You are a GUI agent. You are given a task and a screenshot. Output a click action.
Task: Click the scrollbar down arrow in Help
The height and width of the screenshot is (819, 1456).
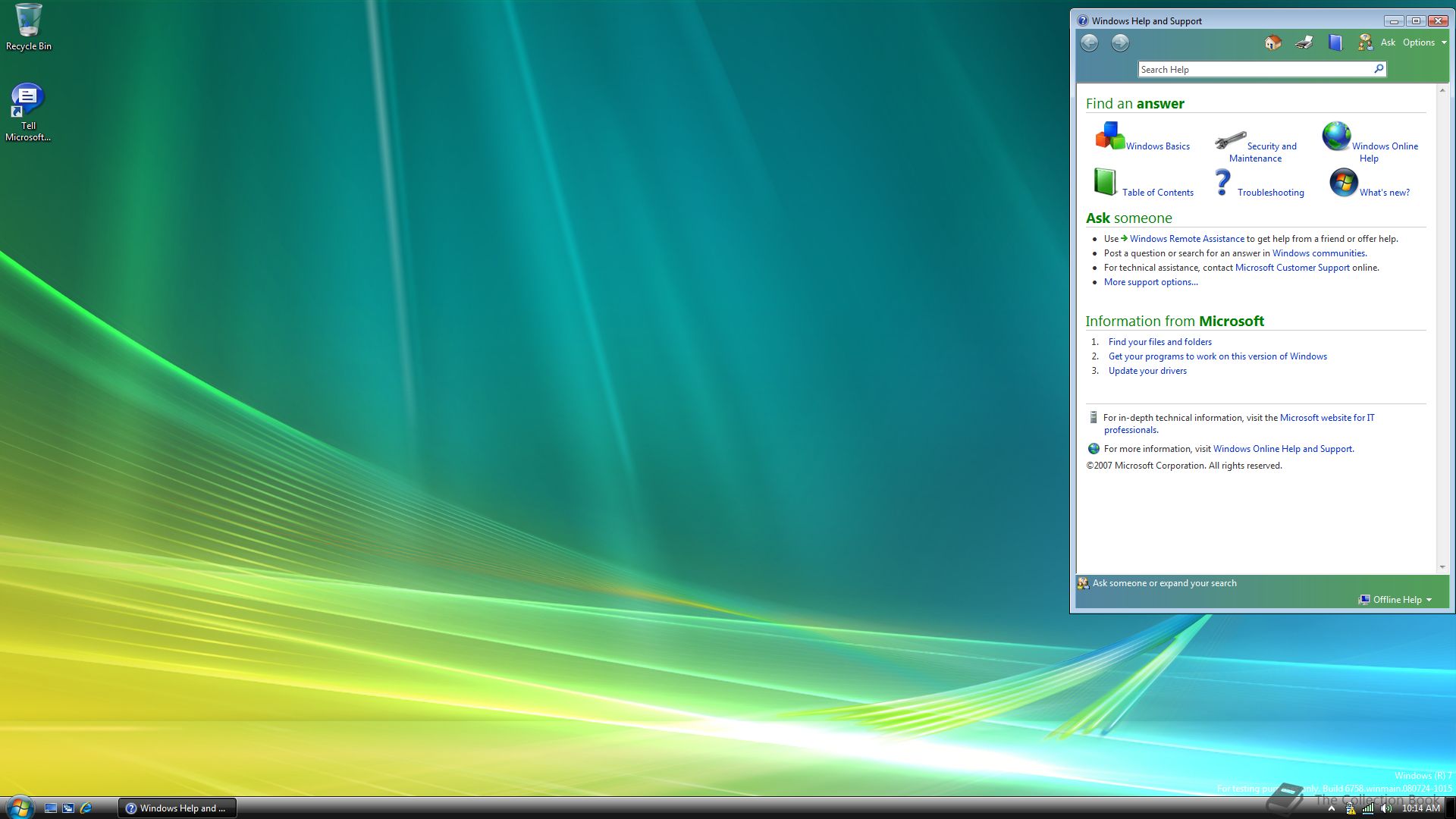[1442, 567]
